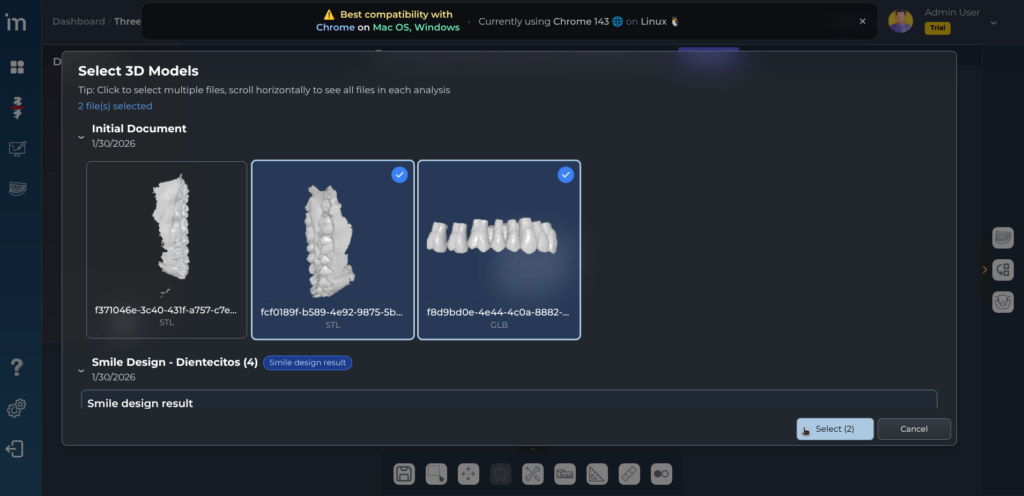Screen dimensions: 1024x496
Task: Click the logout icon in left sidebar
Action: coord(16,449)
